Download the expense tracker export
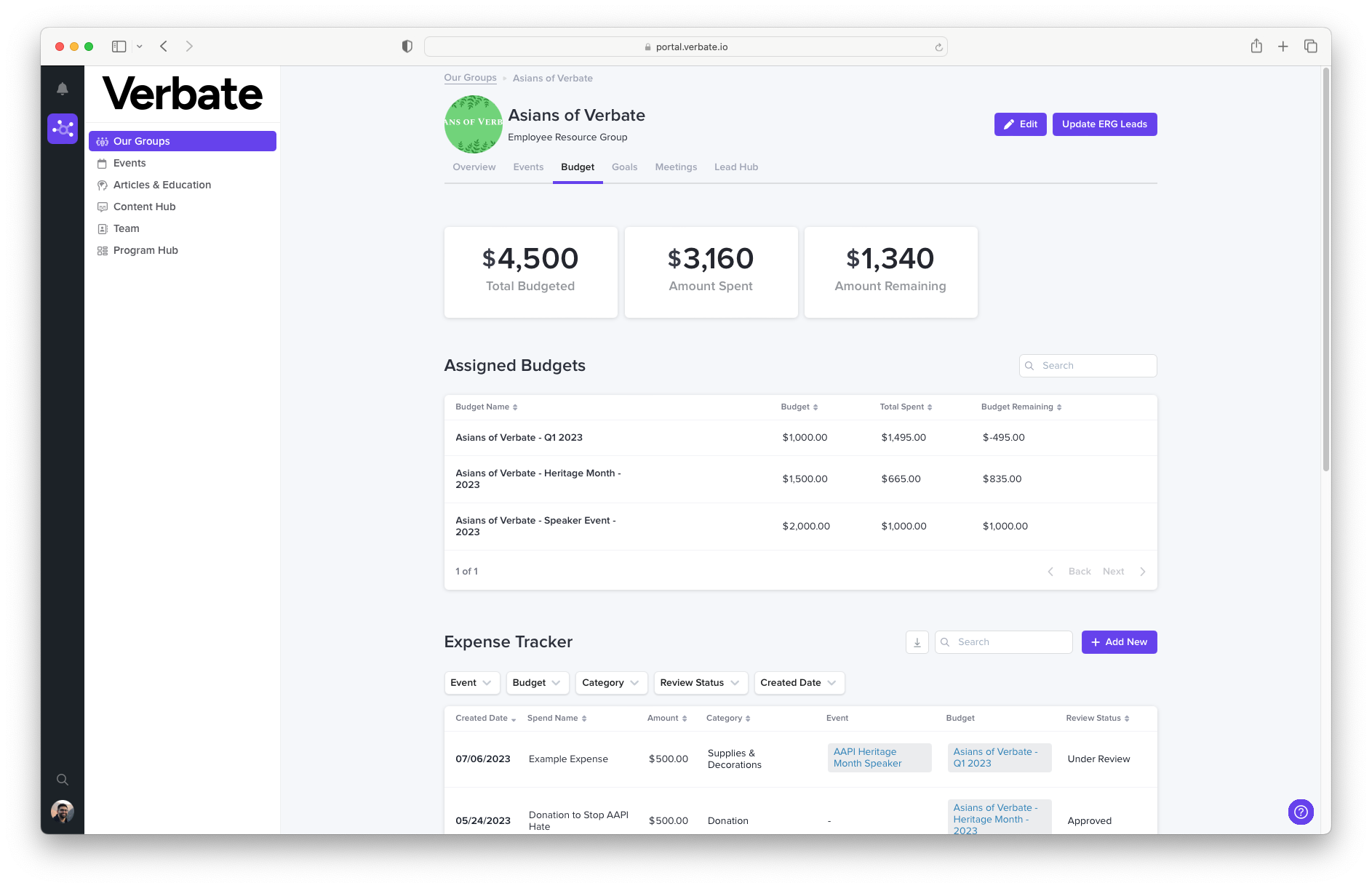Screen dimensions: 1372x888 [x=917, y=642]
